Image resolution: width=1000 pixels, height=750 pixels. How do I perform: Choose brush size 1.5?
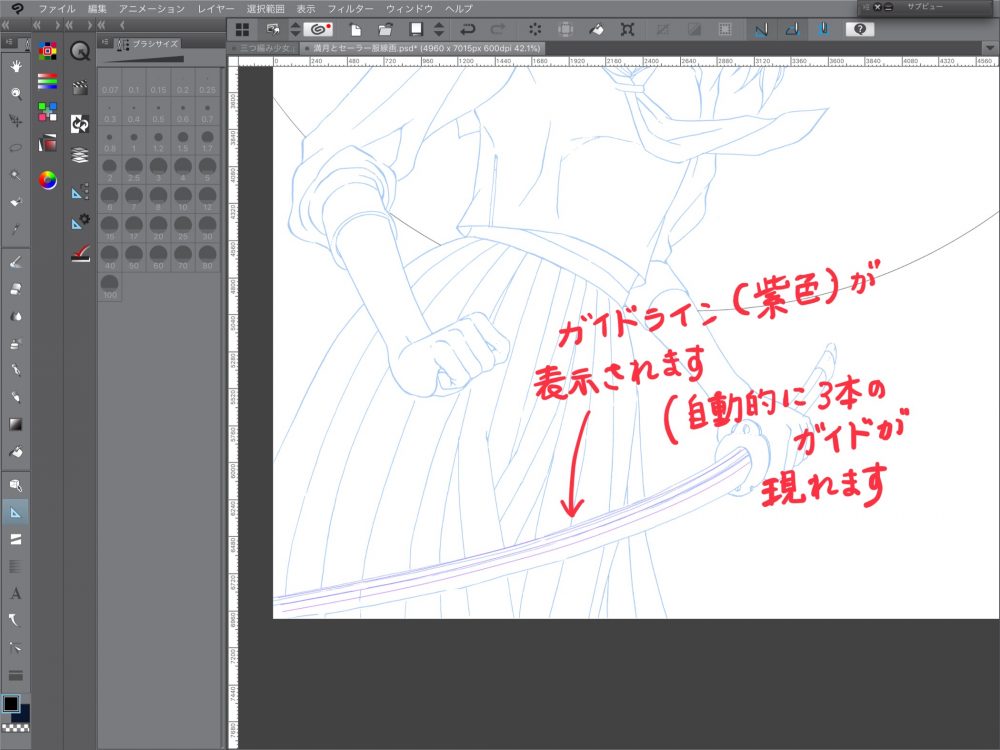(x=183, y=141)
